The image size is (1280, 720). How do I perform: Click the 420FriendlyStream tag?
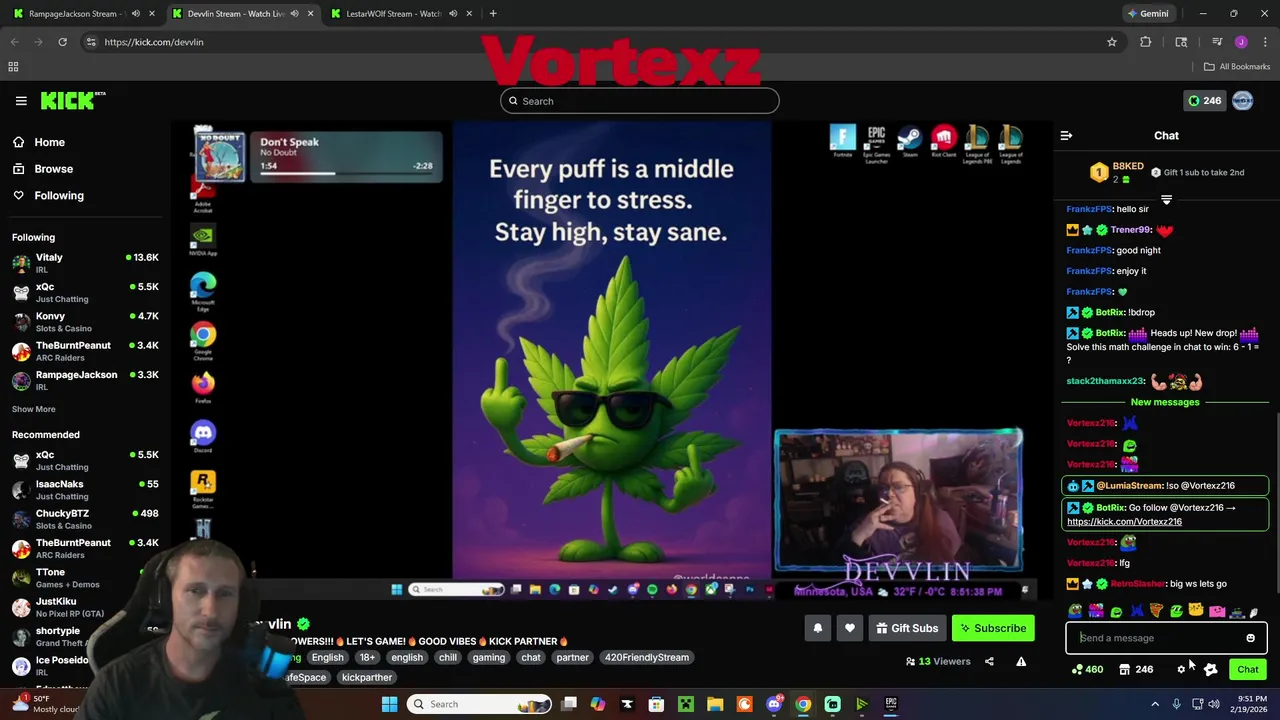click(x=646, y=657)
